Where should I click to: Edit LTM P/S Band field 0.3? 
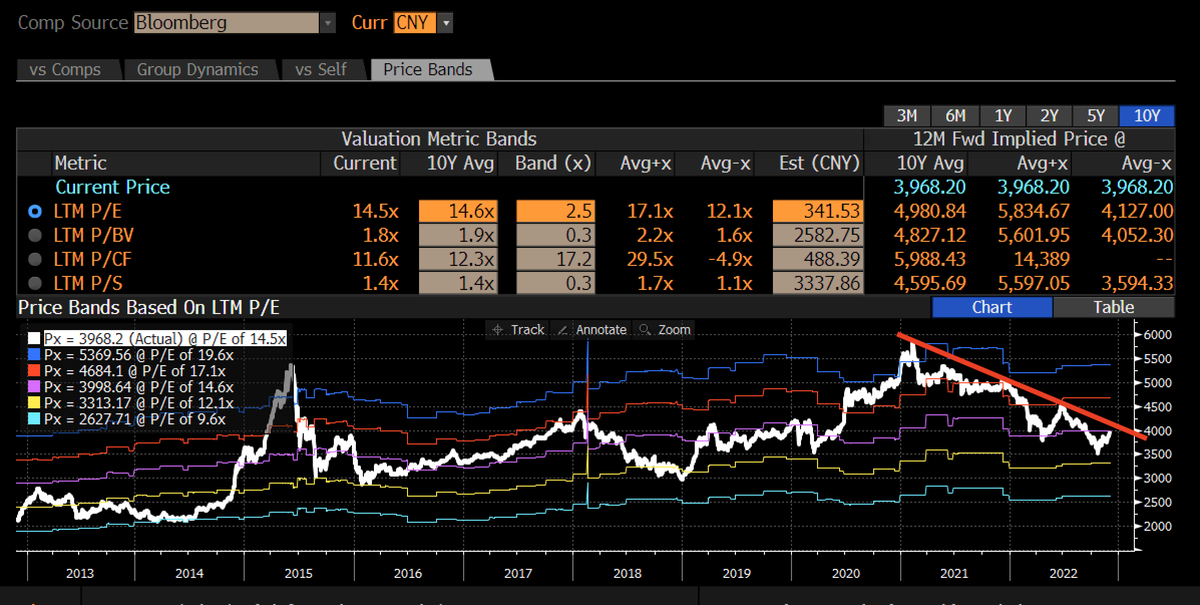coord(555,284)
